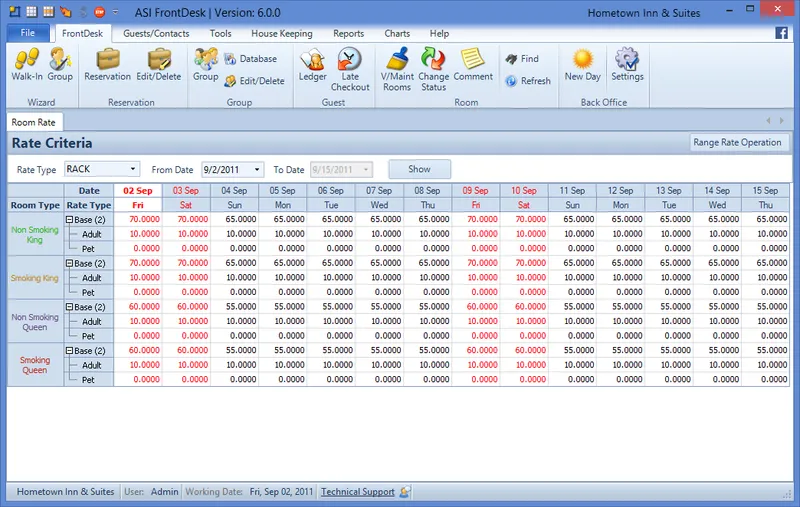Click the Non Smoking Queen room type
Screen dimensions: 800x507
coord(35,322)
